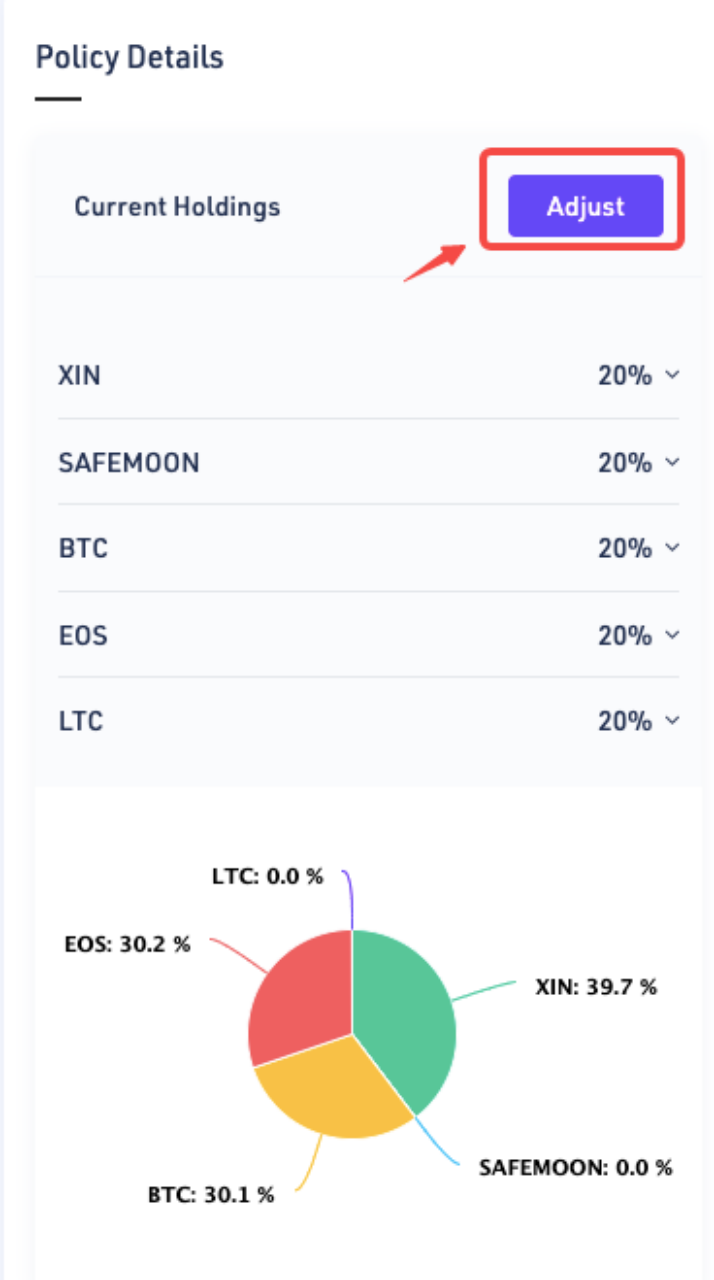Image resolution: width=714 pixels, height=1280 pixels.
Task: Click the Current Holdings heading
Action: pos(177,207)
